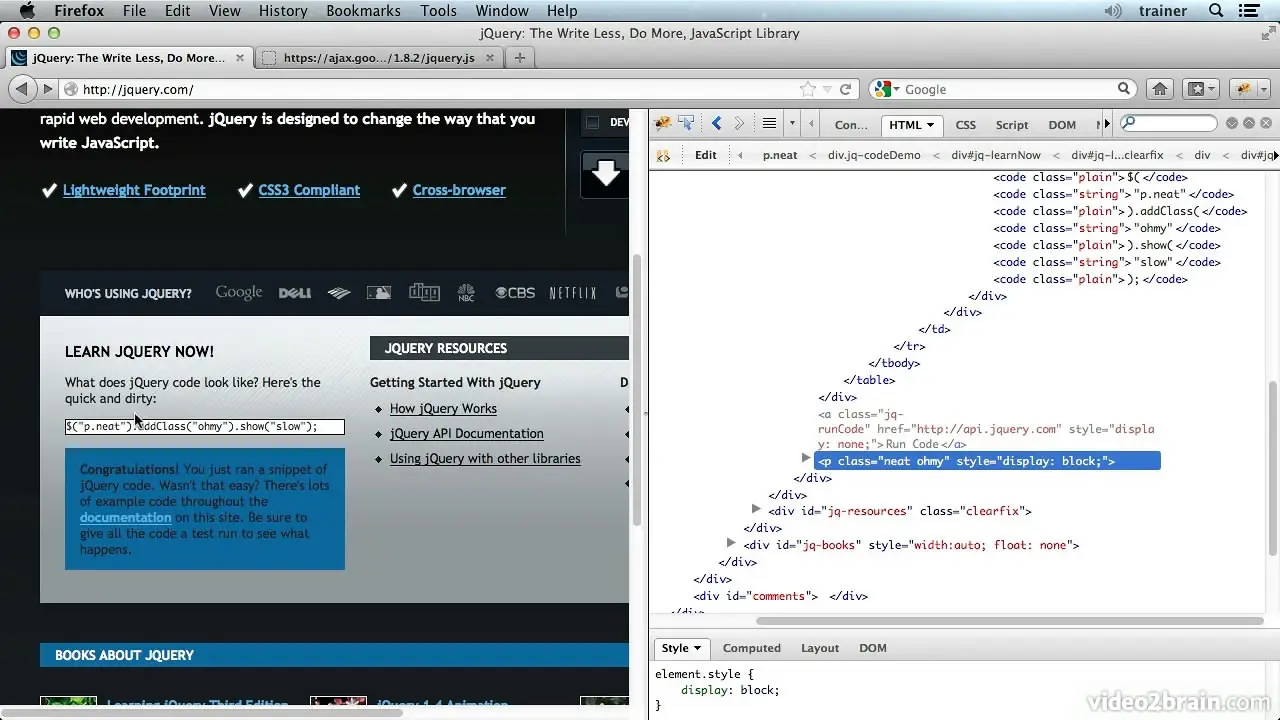Open Using jQuery with other libraries link
Screen dimensions: 1280x720
pyautogui.click(x=485, y=458)
